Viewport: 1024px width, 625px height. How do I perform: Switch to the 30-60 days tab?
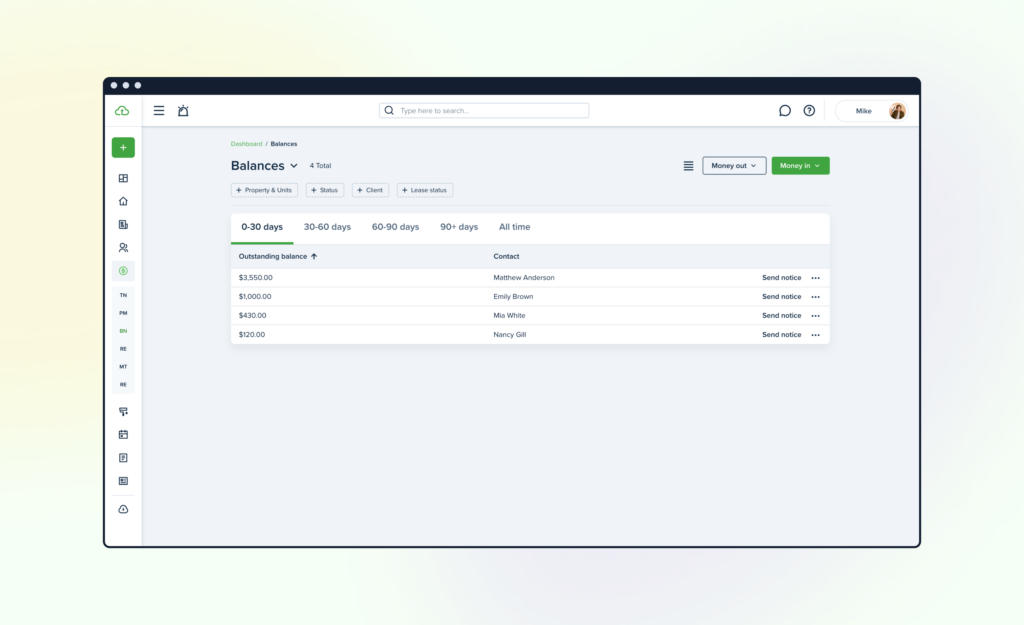pyautogui.click(x=327, y=227)
